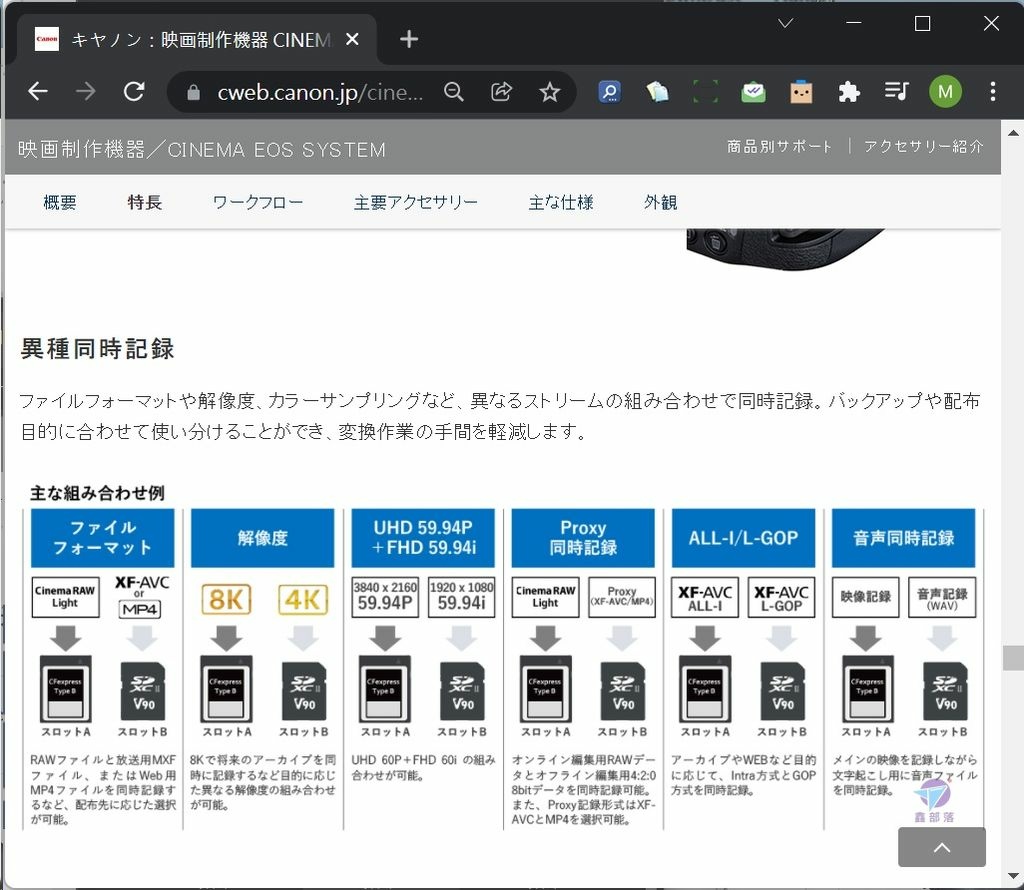
Task: Go back to the previous page
Action: click(38, 91)
